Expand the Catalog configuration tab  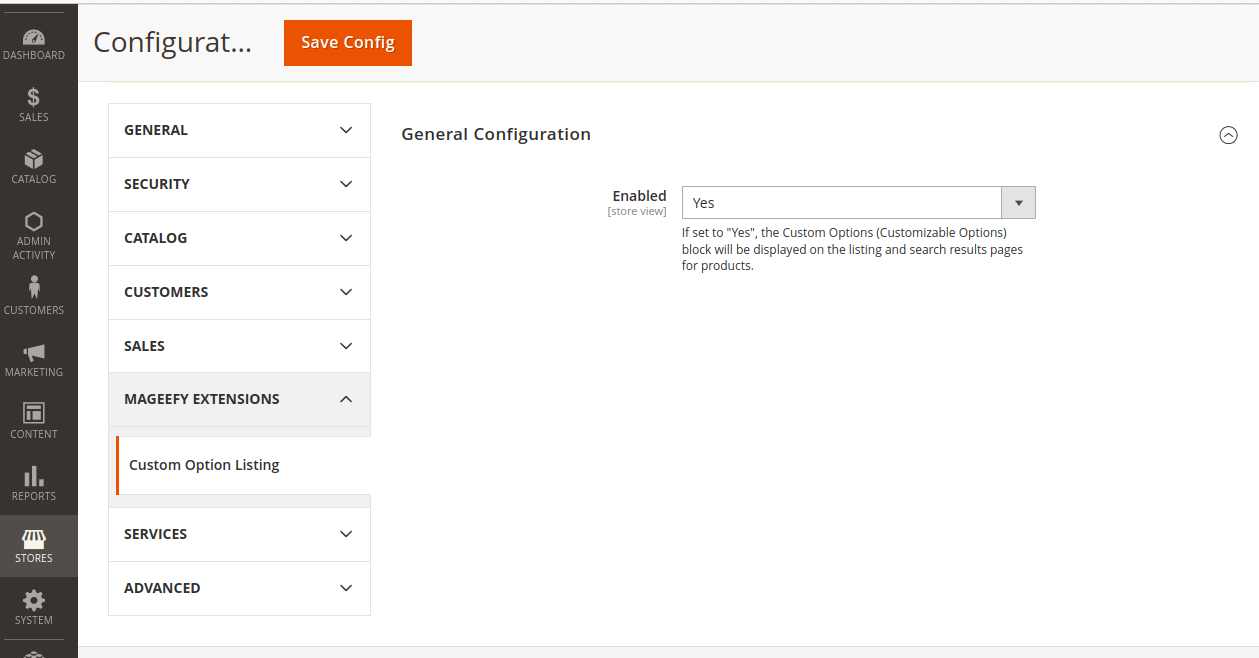point(239,238)
